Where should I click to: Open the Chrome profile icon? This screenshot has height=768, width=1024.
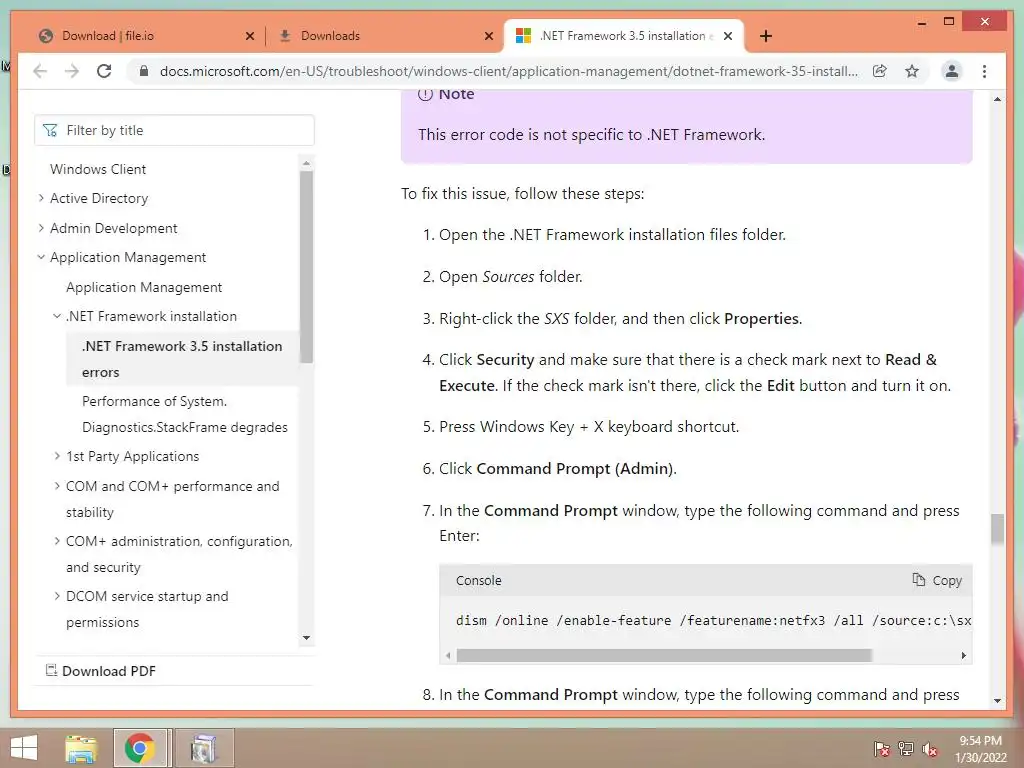click(x=952, y=71)
